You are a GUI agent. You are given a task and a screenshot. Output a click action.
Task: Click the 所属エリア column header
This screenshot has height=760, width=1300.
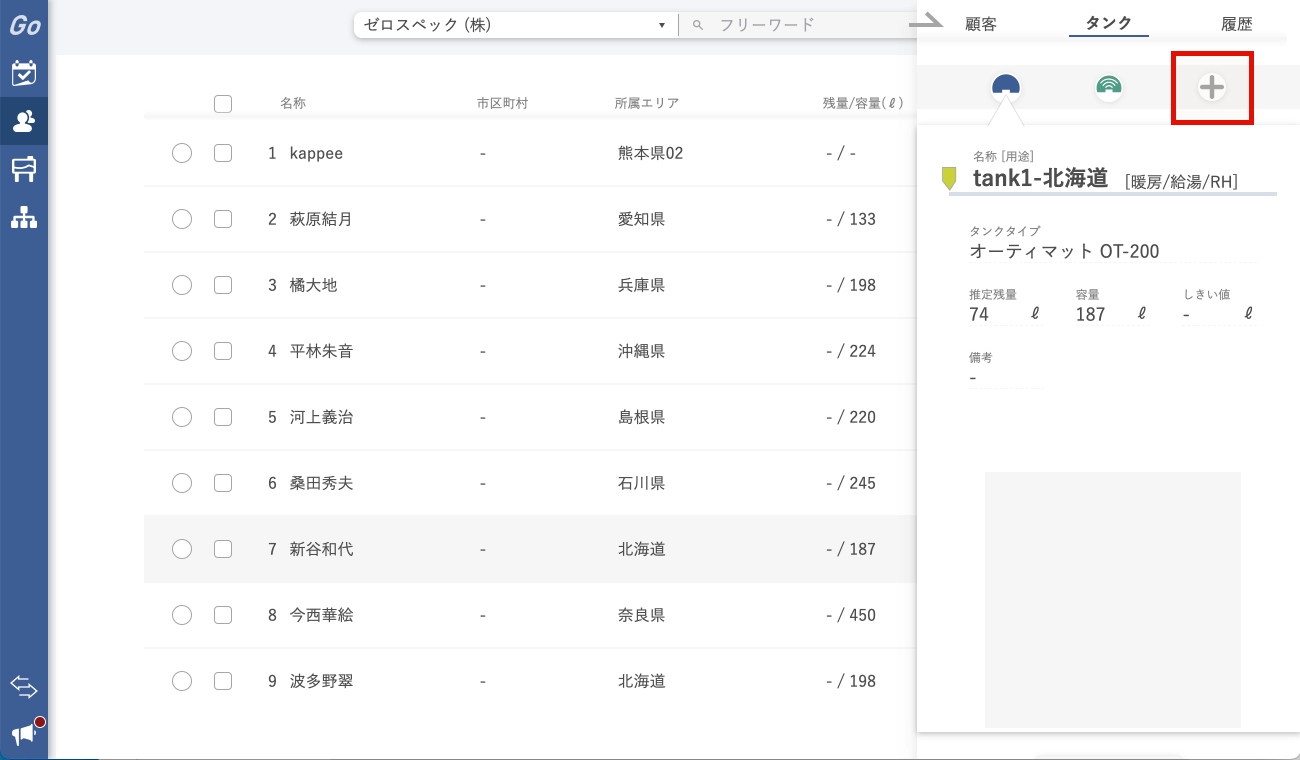pyautogui.click(x=647, y=103)
